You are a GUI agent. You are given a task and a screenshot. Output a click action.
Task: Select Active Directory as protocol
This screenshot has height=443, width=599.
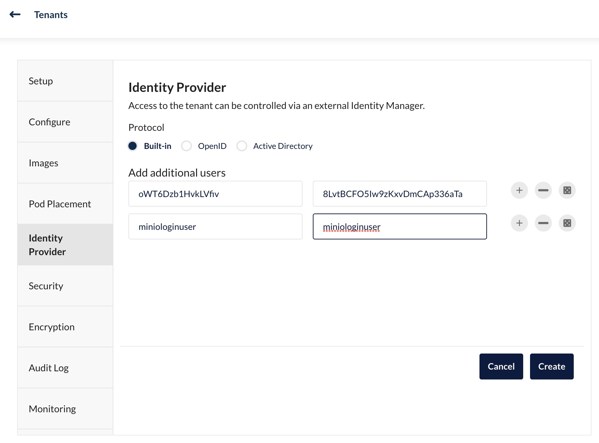(x=241, y=146)
